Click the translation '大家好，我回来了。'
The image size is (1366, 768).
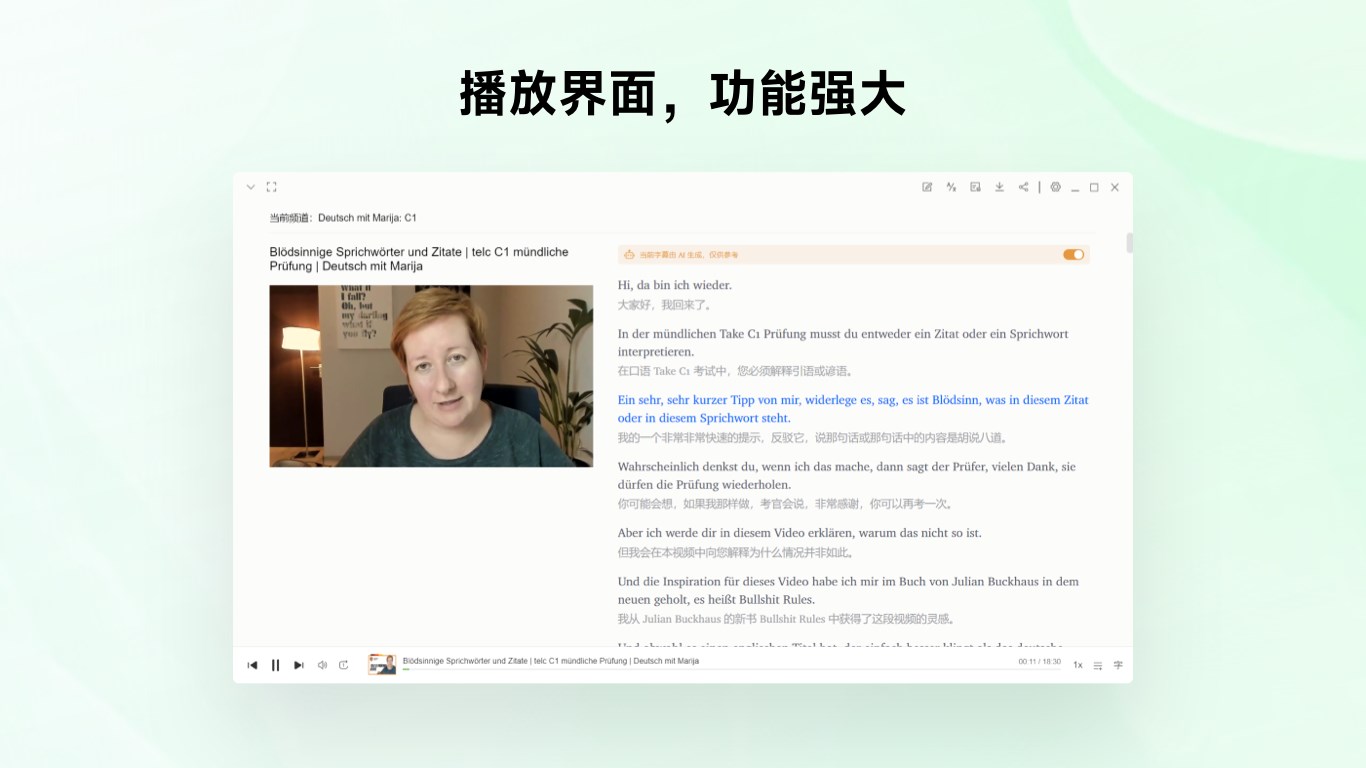[x=665, y=305]
